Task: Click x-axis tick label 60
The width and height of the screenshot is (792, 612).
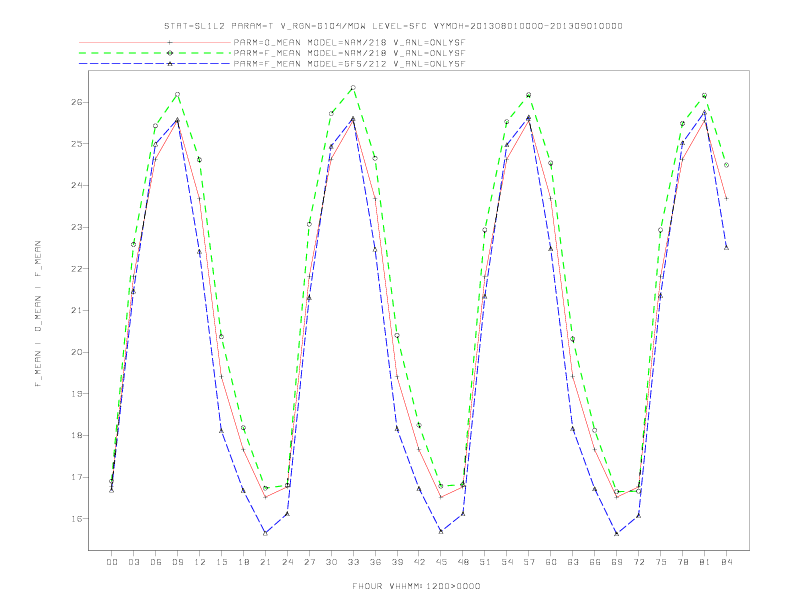Action: coord(551,562)
